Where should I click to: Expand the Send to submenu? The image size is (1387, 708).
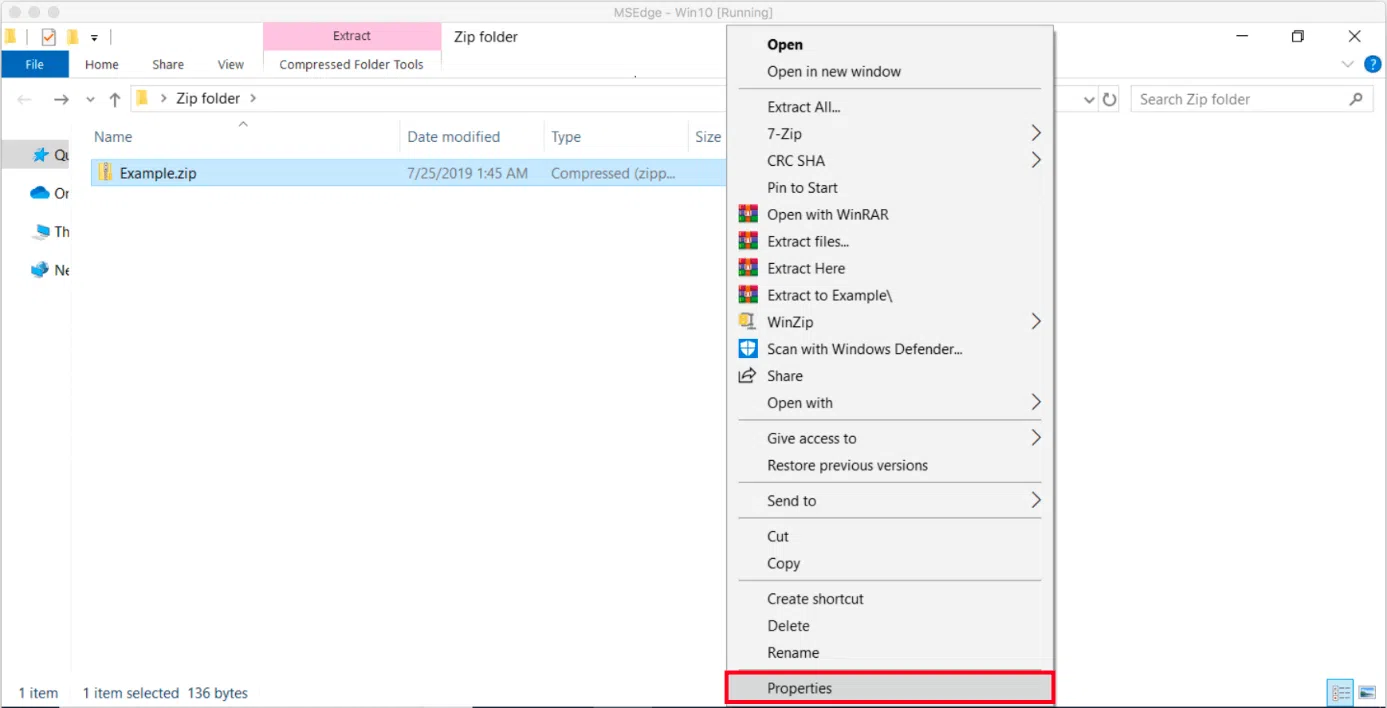pos(1035,500)
